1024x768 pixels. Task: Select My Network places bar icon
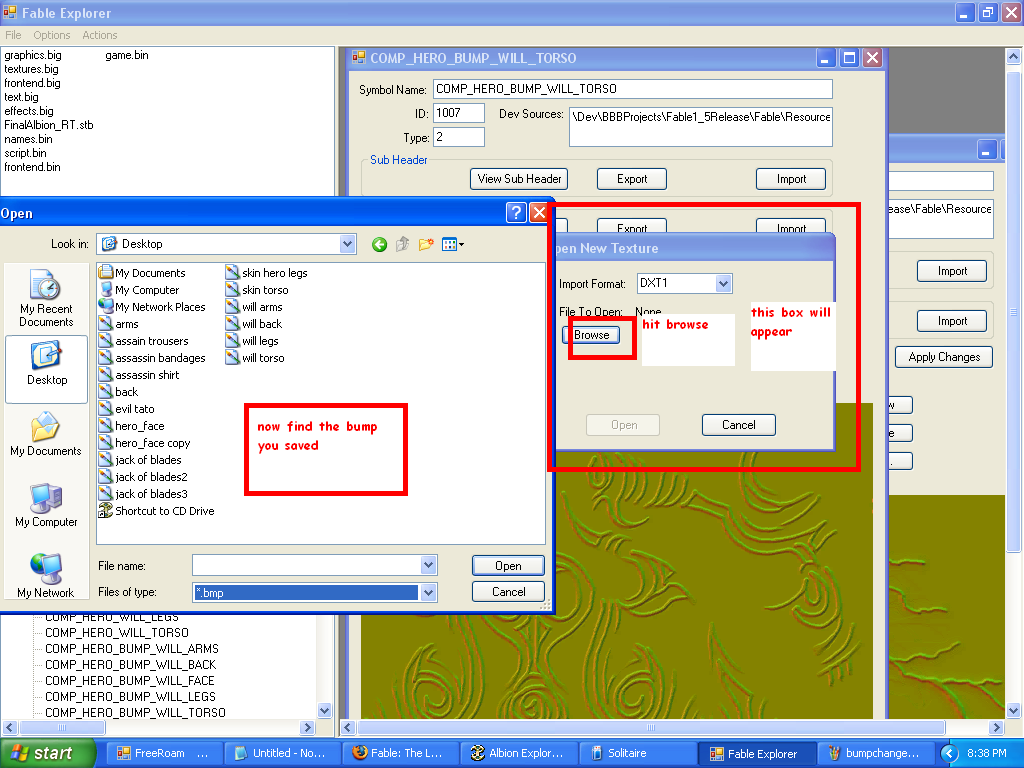coord(46,575)
